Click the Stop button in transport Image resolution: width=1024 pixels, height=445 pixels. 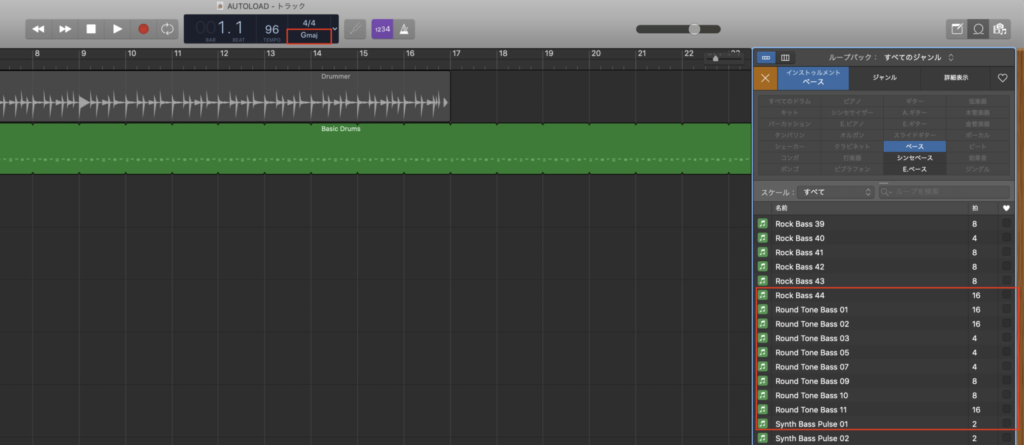91,29
